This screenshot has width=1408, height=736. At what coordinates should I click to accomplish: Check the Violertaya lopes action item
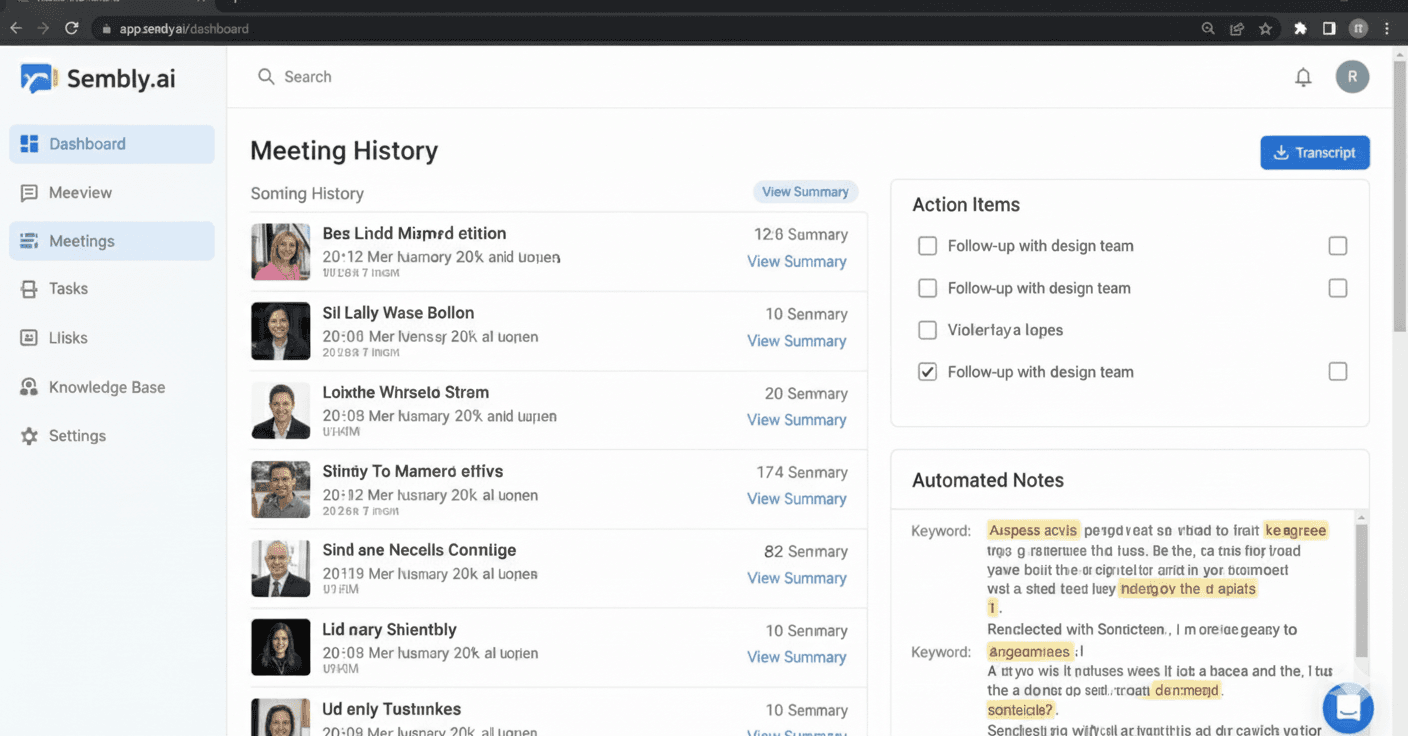(927, 329)
